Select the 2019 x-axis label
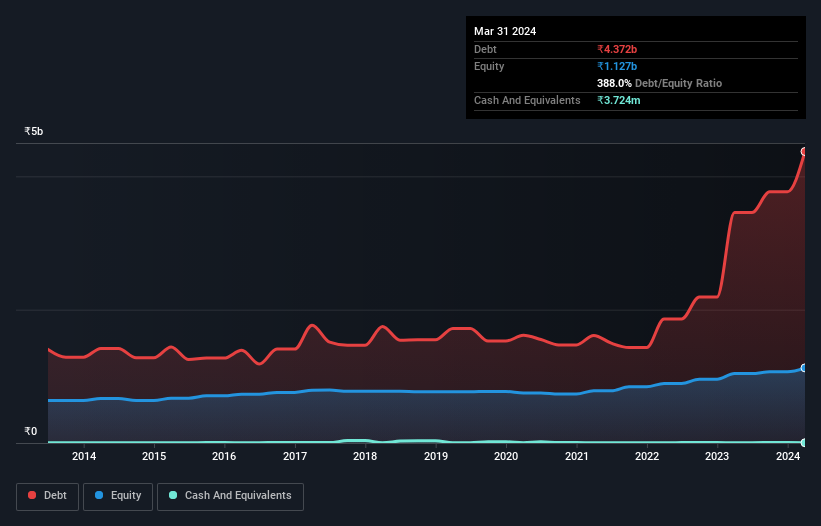The width and height of the screenshot is (821, 526). point(436,456)
